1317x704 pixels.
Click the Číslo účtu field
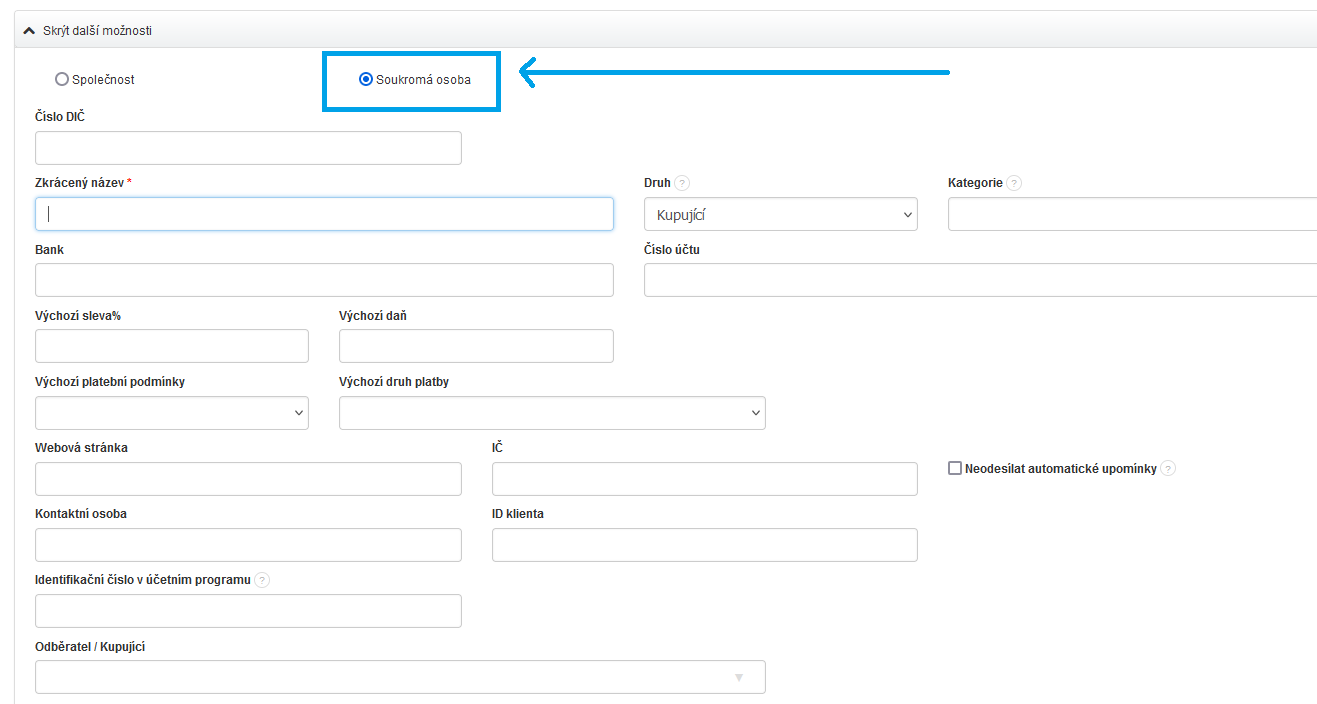[980, 280]
